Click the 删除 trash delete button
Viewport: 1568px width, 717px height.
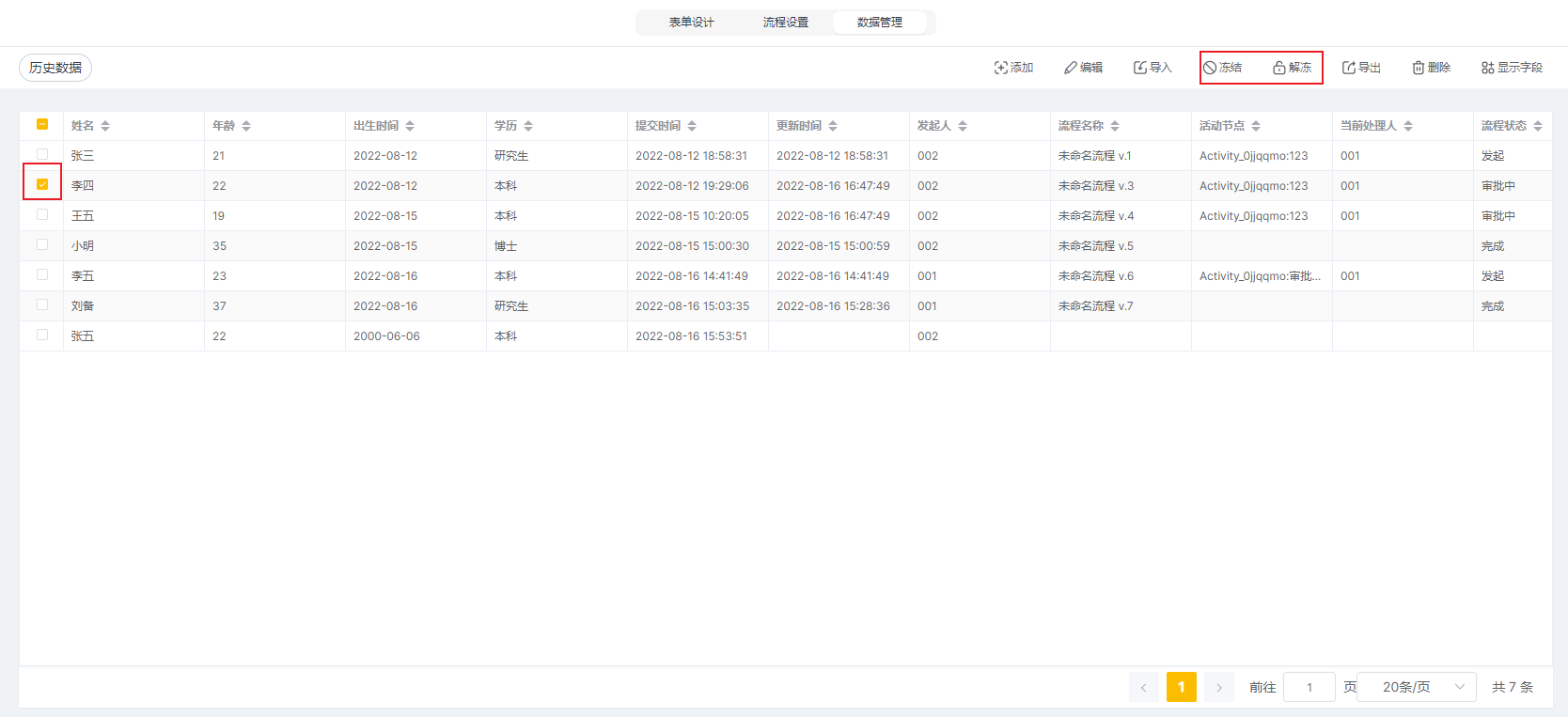pos(1431,68)
